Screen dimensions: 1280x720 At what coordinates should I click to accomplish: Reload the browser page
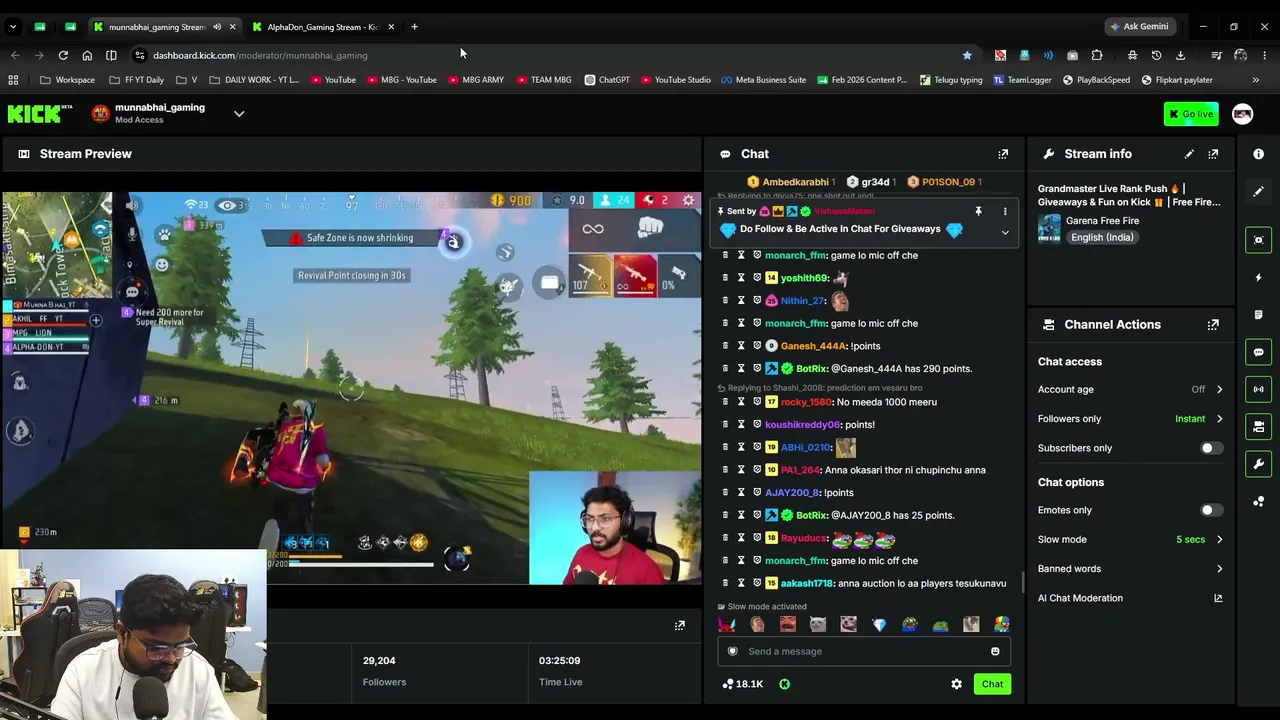[63, 55]
